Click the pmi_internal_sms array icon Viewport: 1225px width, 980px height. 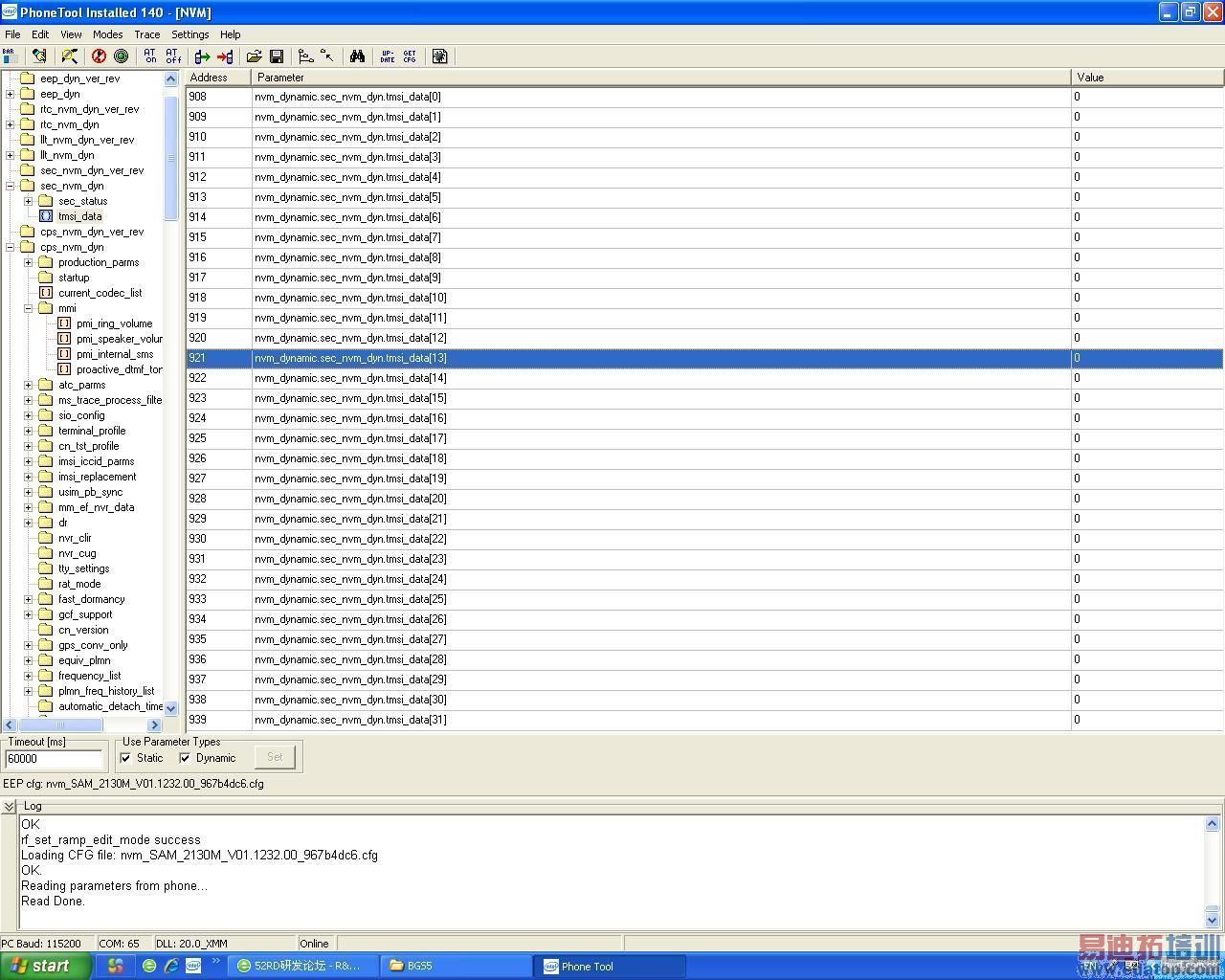coord(64,354)
